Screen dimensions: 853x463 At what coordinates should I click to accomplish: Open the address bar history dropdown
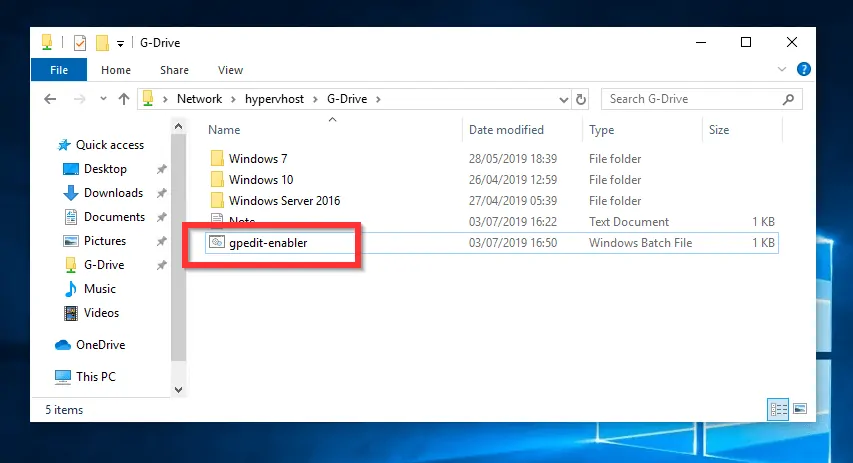(563, 99)
